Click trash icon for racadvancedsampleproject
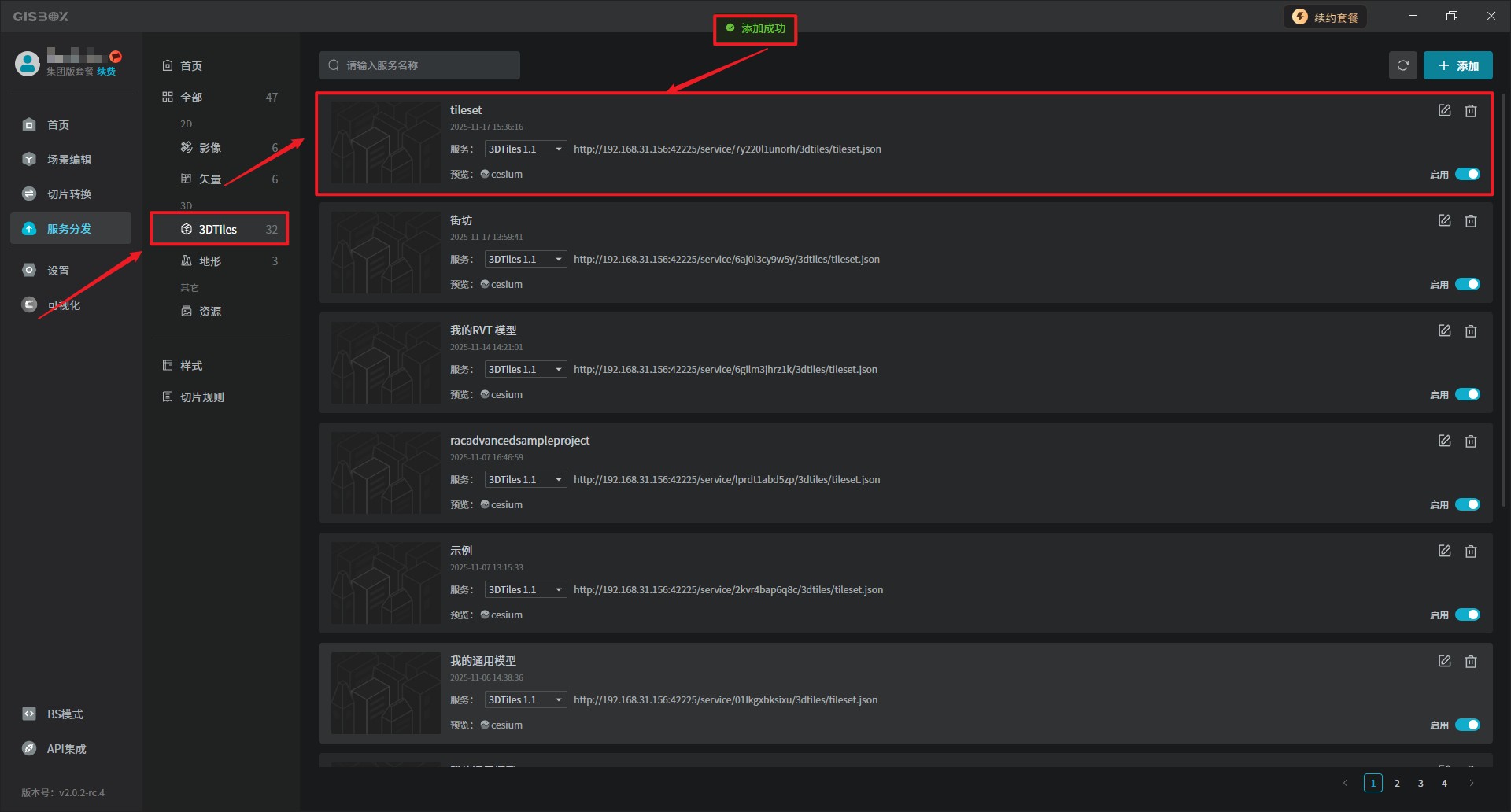The image size is (1511, 812). click(1470, 441)
